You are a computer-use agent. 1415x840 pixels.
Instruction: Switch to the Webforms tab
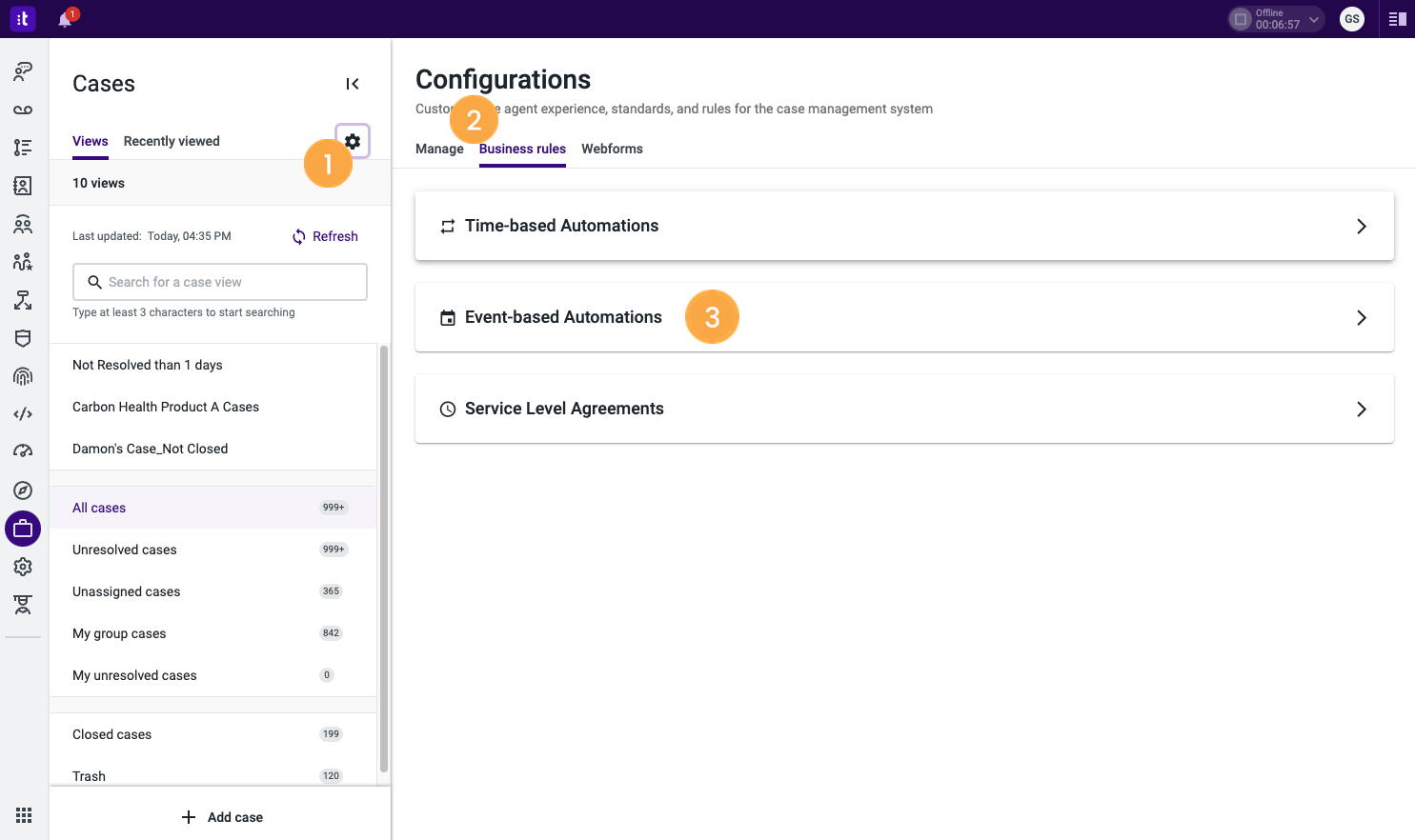click(x=612, y=149)
